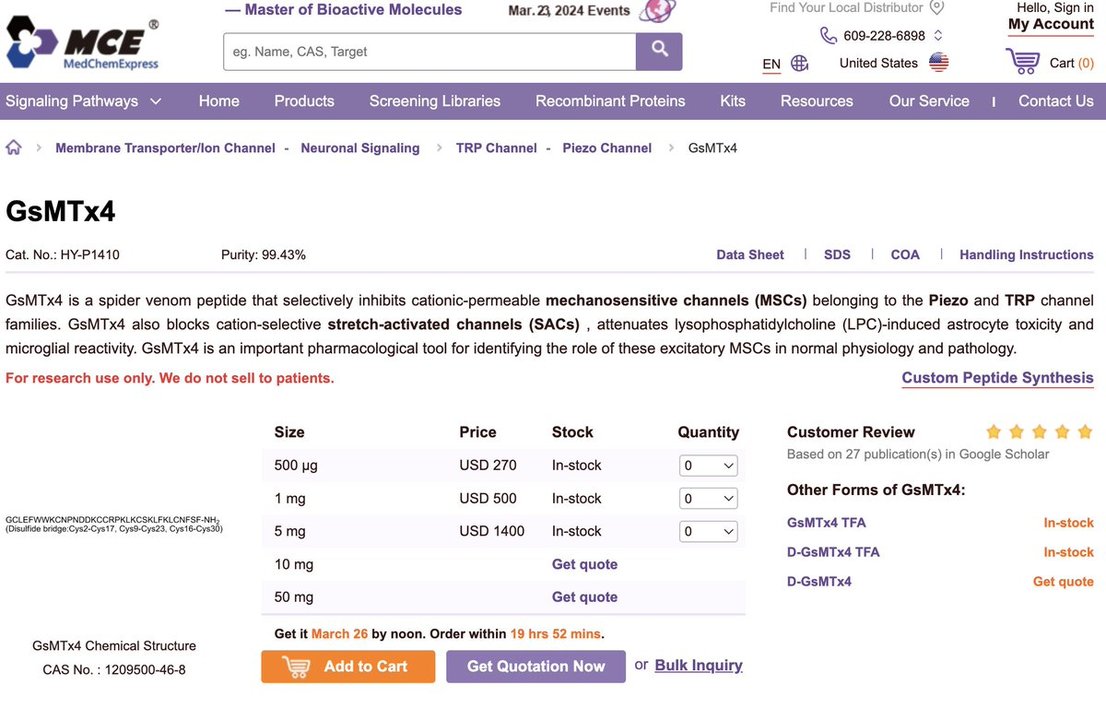
Task: Click the Mar. 23, 2024 Events link
Action: [569, 11]
